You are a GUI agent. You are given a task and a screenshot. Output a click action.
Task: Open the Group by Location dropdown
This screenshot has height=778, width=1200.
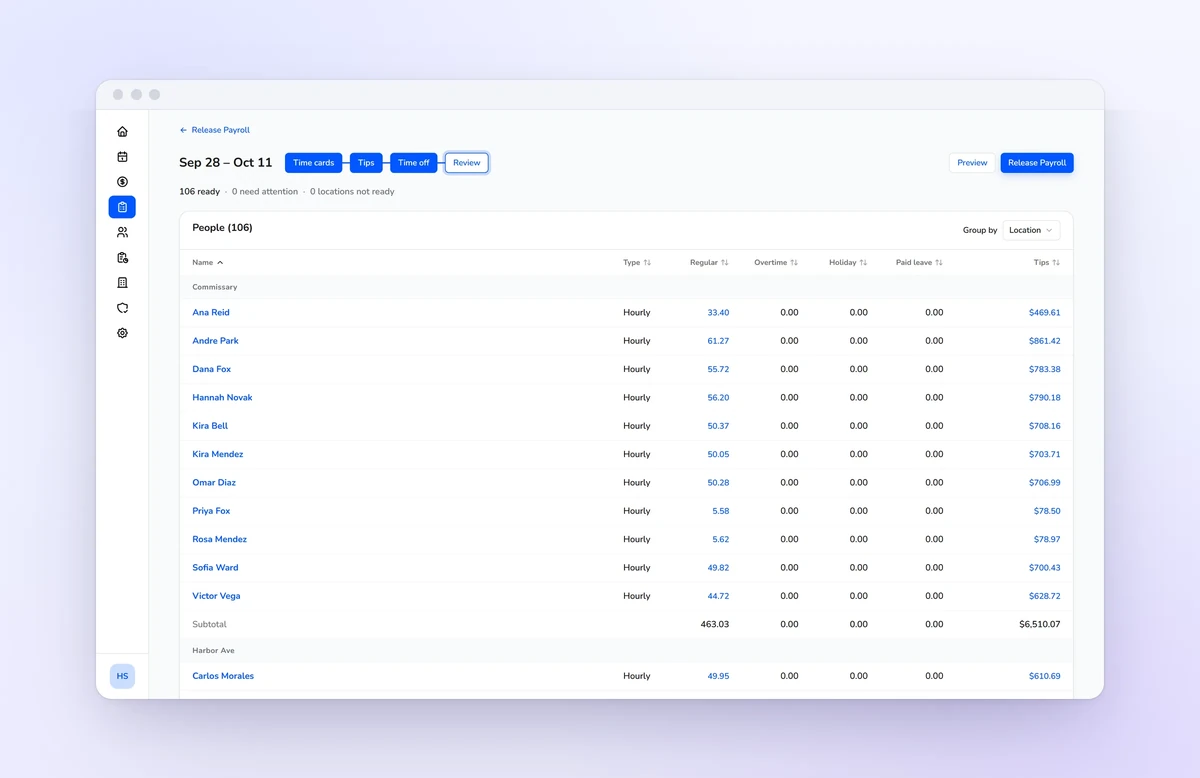(1031, 230)
